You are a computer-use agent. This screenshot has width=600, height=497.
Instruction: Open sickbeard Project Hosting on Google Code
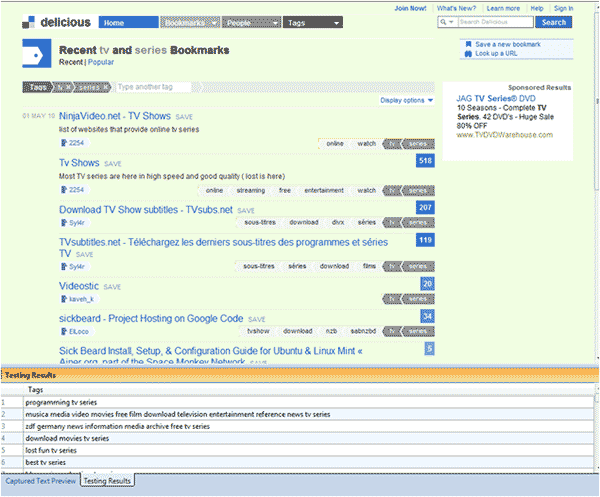(151, 318)
